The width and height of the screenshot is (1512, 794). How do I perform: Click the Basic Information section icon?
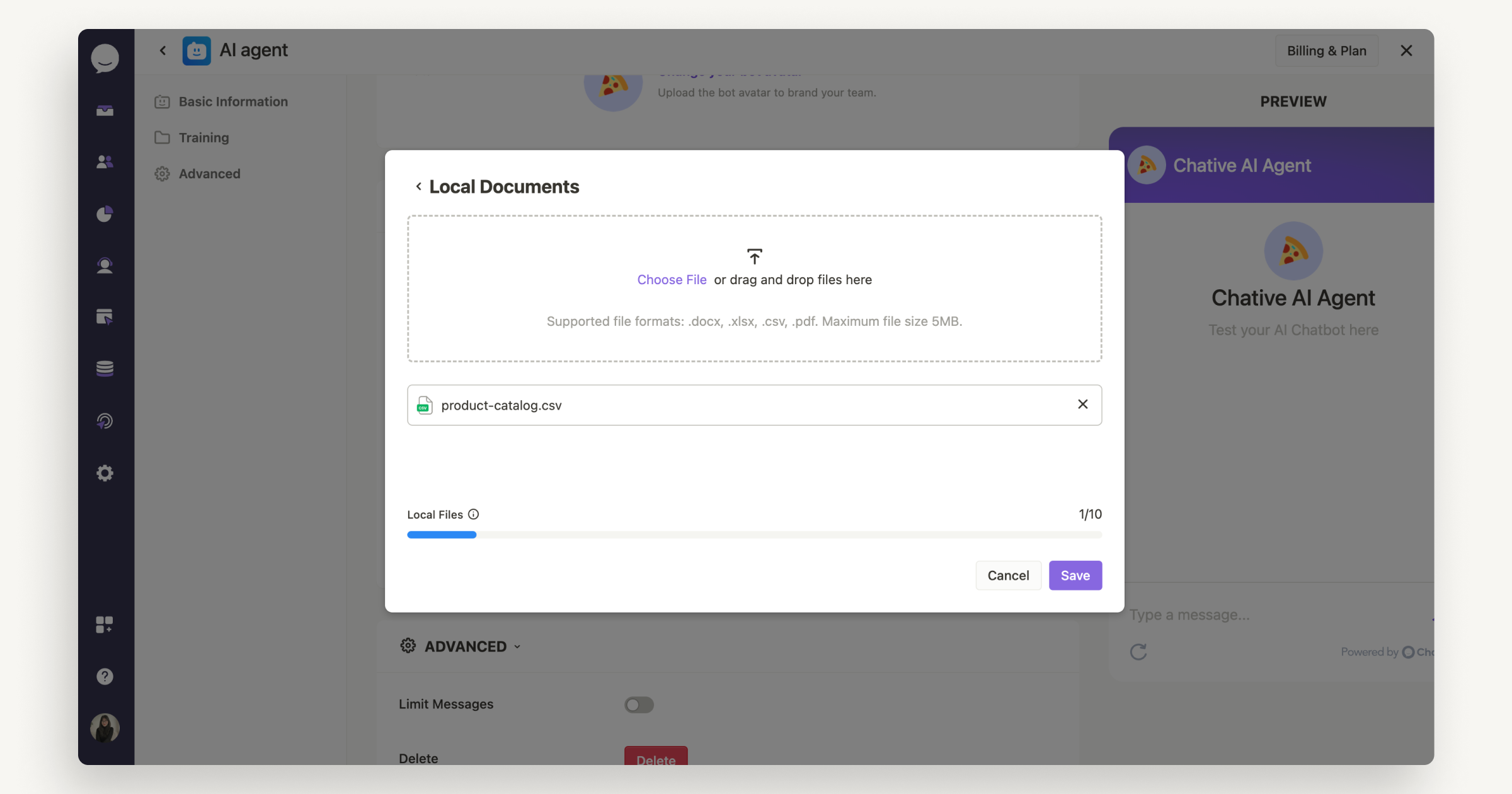tap(162, 101)
